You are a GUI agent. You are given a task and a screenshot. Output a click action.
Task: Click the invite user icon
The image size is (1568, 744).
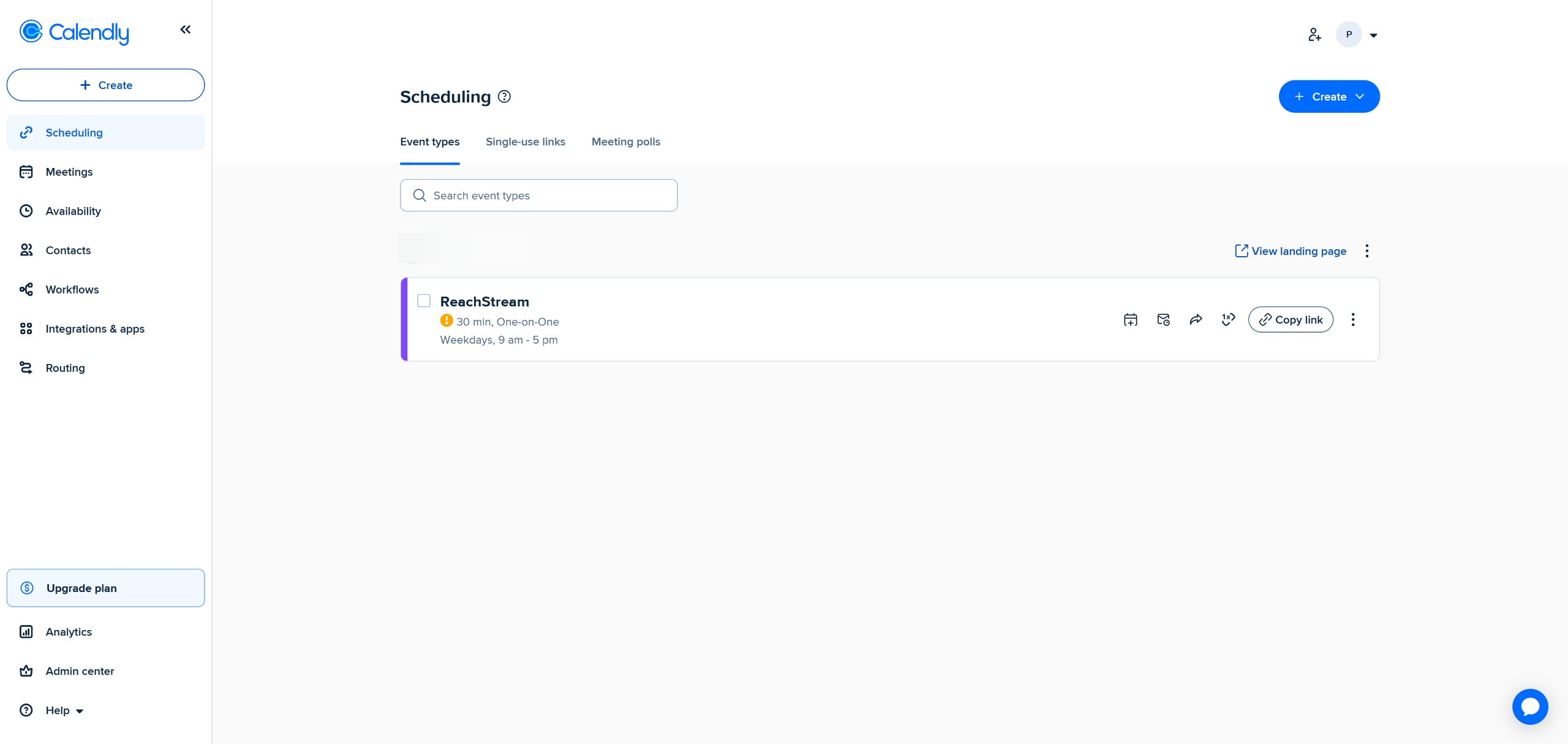click(x=1314, y=35)
